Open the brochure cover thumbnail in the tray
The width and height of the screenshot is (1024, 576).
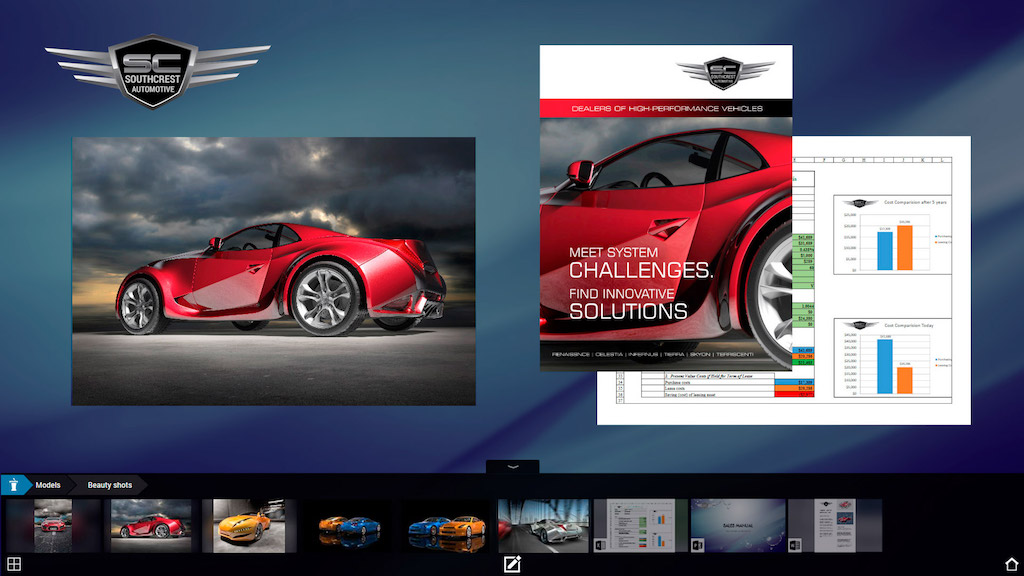click(x=53, y=526)
